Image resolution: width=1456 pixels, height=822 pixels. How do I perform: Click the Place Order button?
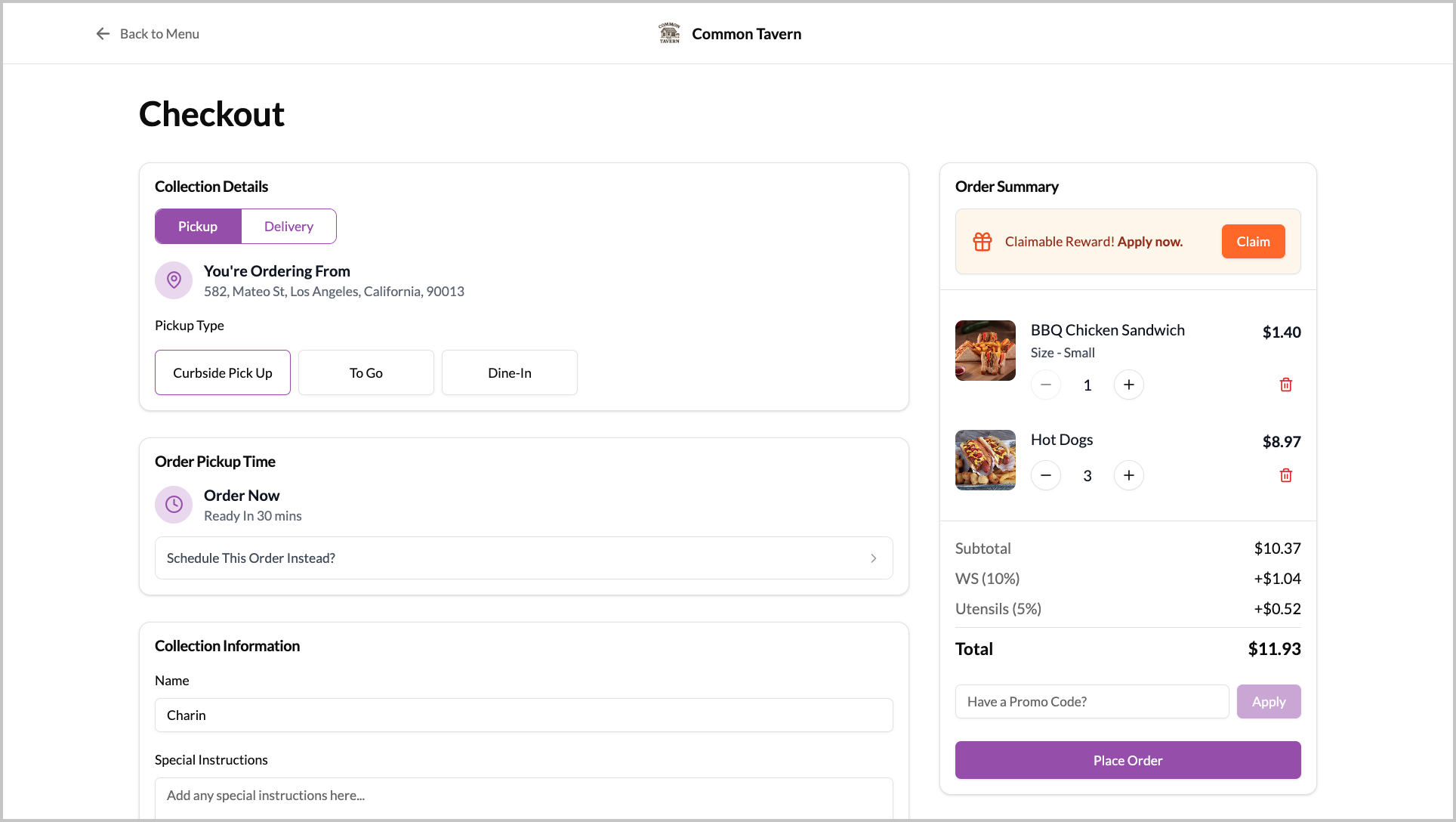[1127, 760]
